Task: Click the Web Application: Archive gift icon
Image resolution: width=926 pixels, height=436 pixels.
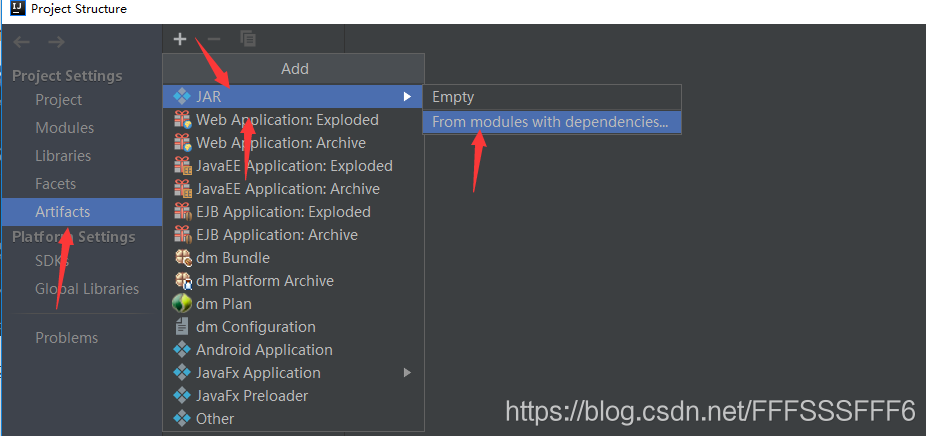Action: [182, 143]
